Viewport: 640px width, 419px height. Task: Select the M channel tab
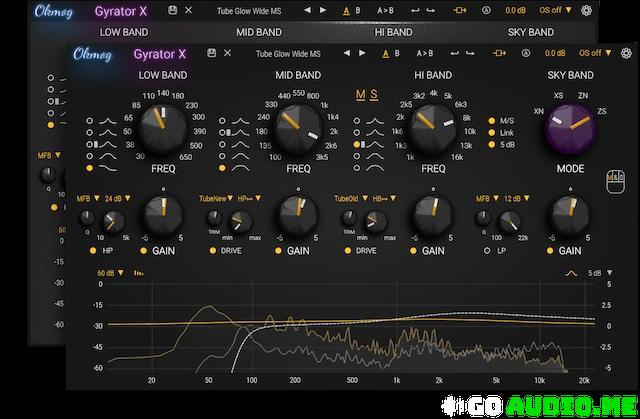click(361, 95)
